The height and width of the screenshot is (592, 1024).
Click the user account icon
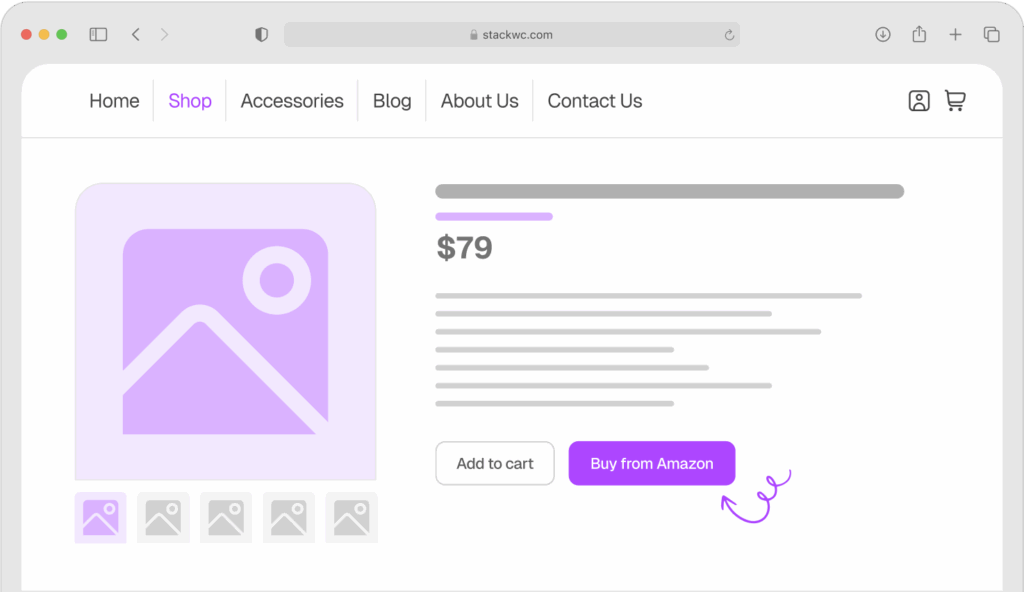(x=918, y=100)
